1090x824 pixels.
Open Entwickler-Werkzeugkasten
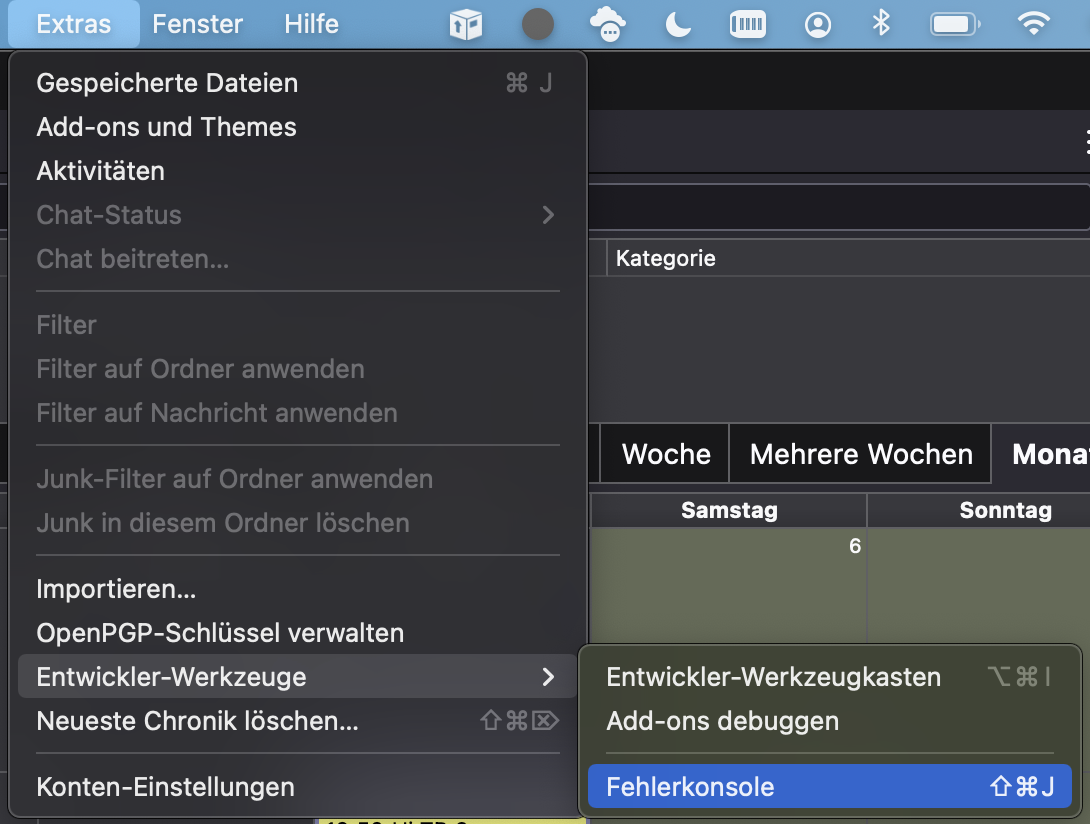773,677
